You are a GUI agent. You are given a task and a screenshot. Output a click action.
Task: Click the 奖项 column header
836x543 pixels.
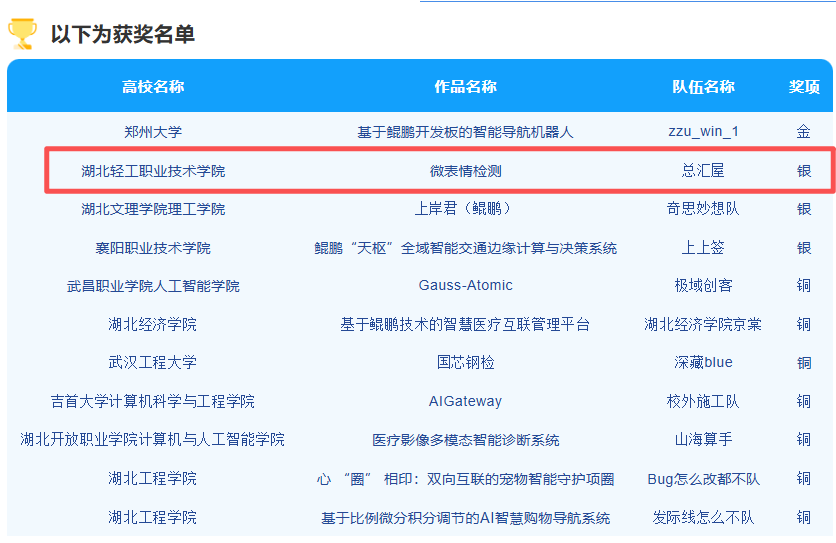tap(804, 86)
